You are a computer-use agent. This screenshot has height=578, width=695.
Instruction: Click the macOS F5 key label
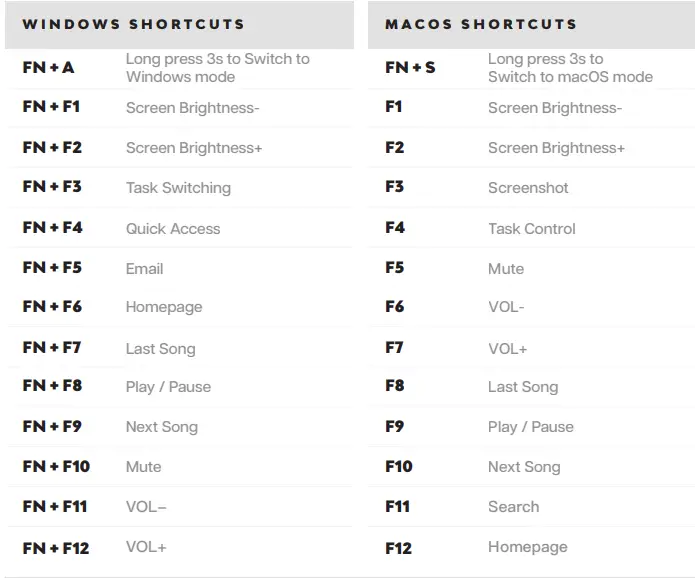pyautogui.click(x=394, y=268)
